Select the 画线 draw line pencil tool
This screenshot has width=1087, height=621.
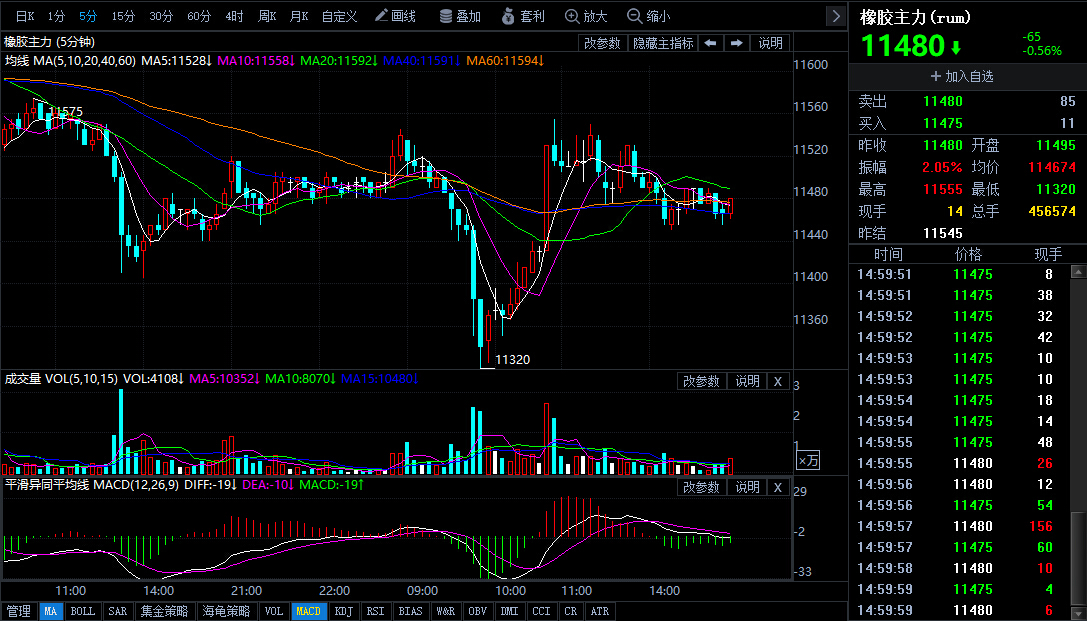(x=395, y=16)
